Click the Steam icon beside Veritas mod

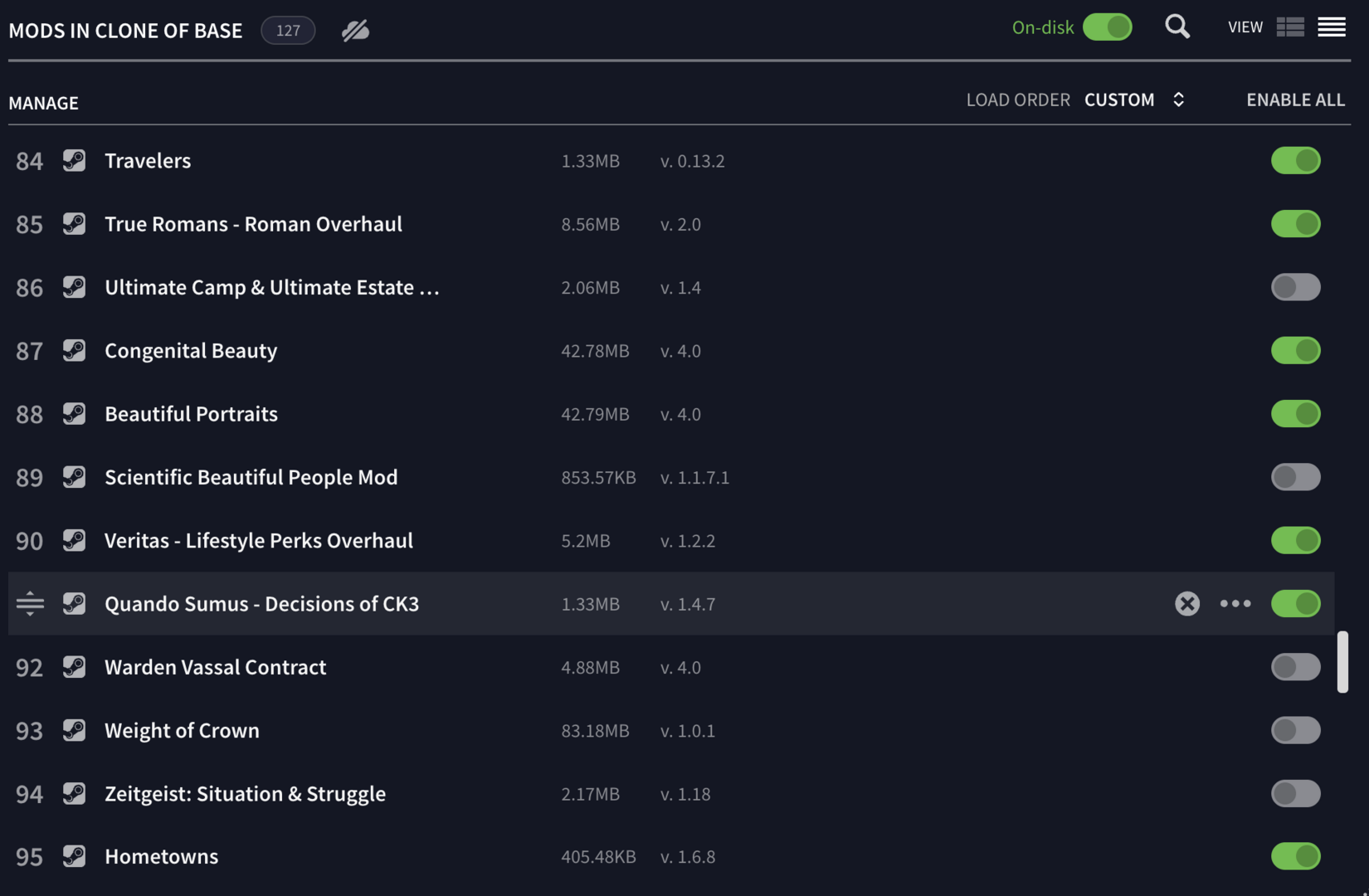[x=74, y=540]
